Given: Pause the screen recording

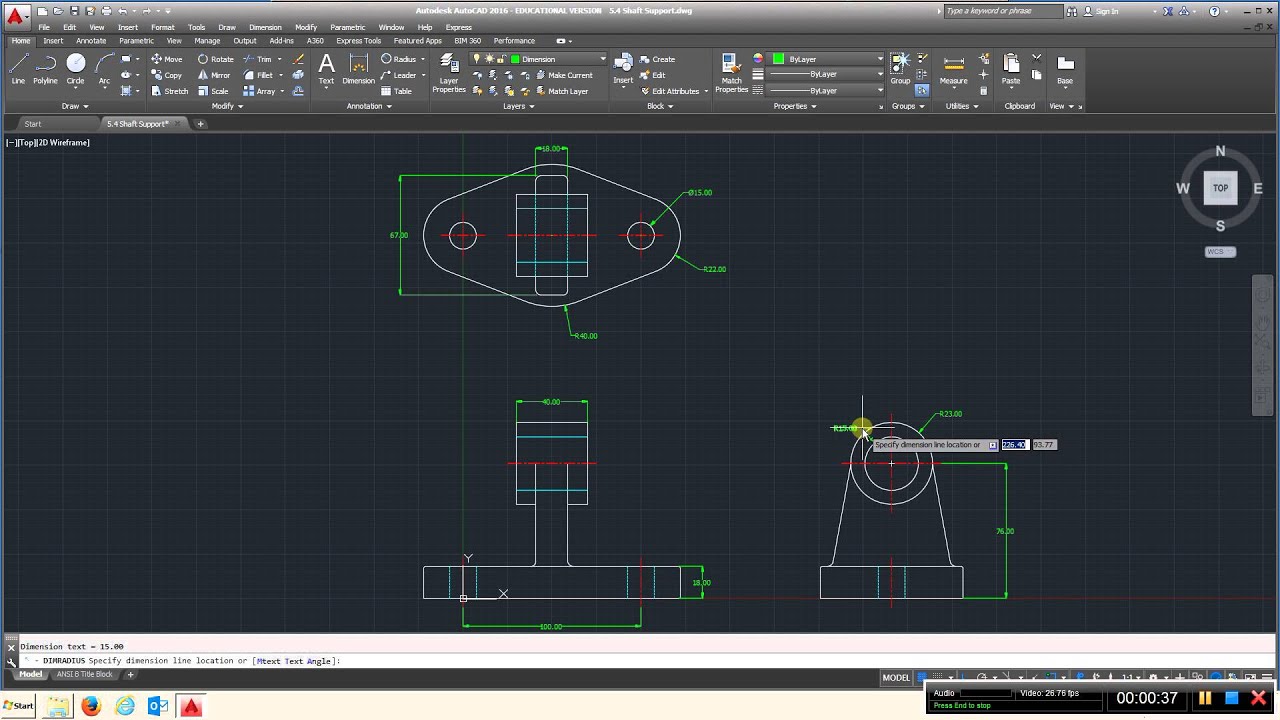Looking at the screenshot, I should pyautogui.click(x=1205, y=698).
